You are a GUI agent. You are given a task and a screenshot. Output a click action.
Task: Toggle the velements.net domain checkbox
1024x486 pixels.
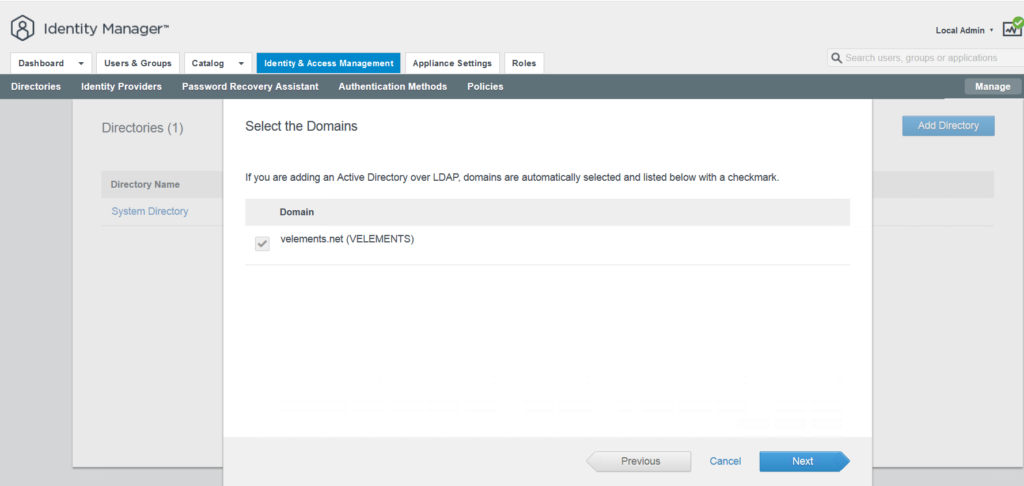(262, 243)
